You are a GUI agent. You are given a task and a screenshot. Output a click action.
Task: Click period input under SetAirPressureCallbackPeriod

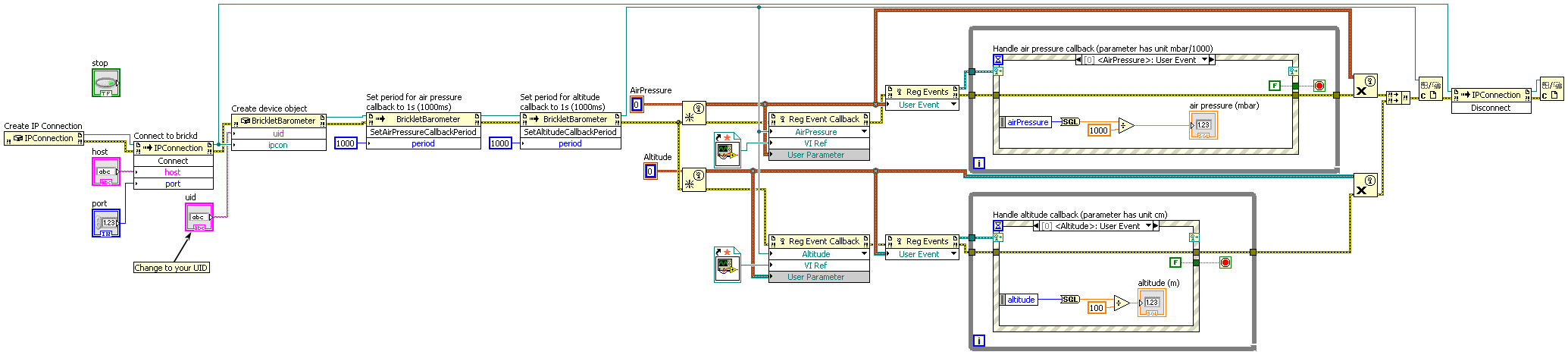pyautogui.click(x=423, y=143)
